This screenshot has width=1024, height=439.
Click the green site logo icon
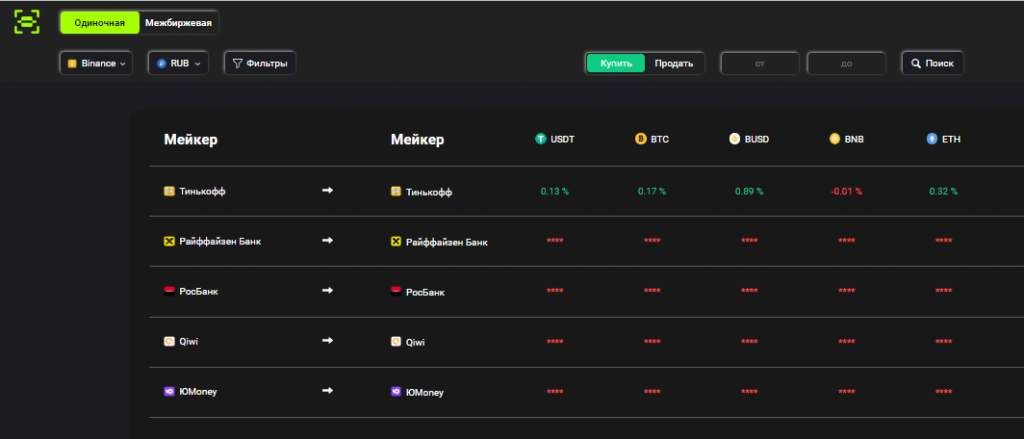click(x=27, y=22)
